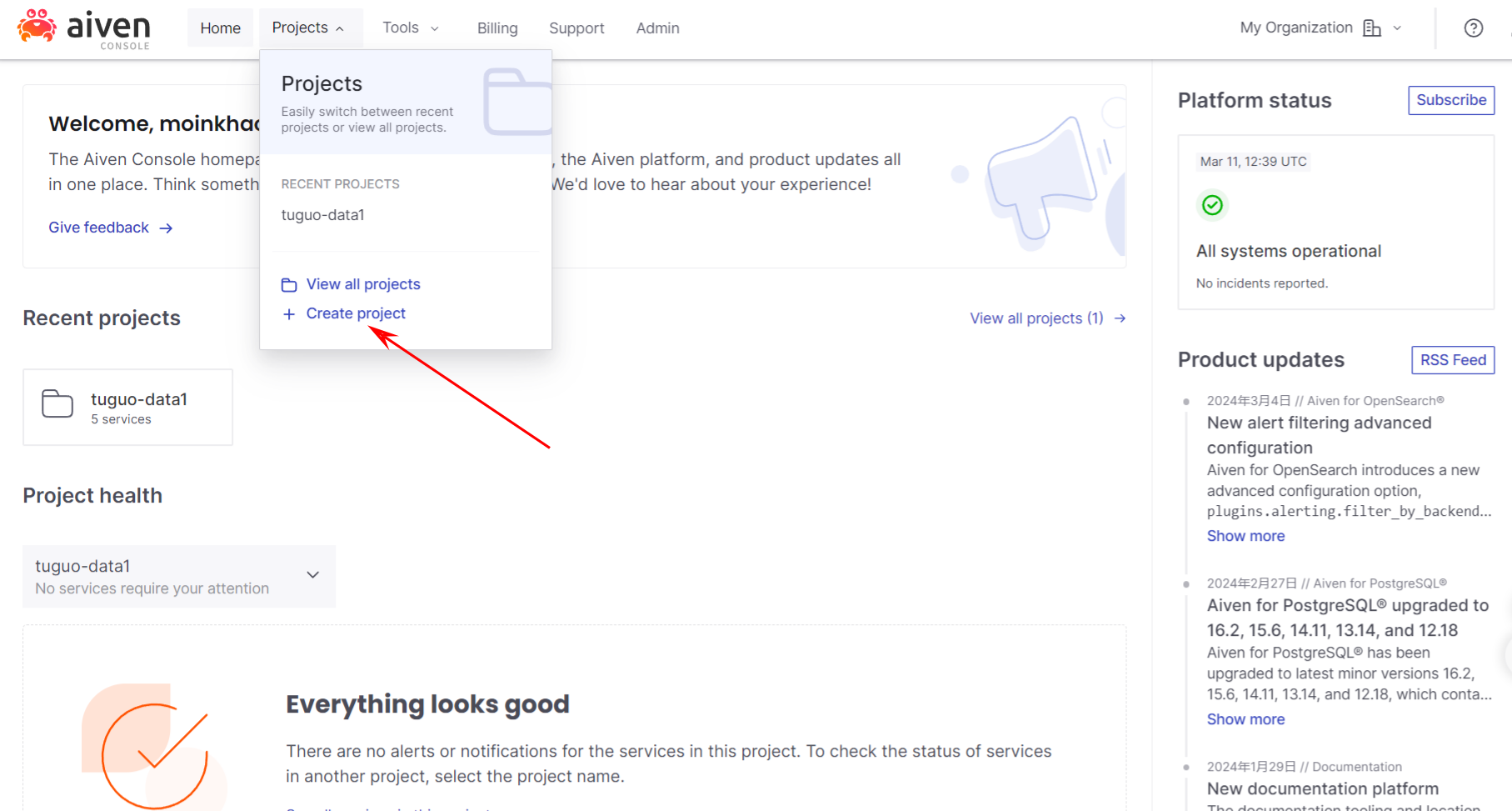
Task: Click Subscribe for platform status
Action: pos(1450,100)
